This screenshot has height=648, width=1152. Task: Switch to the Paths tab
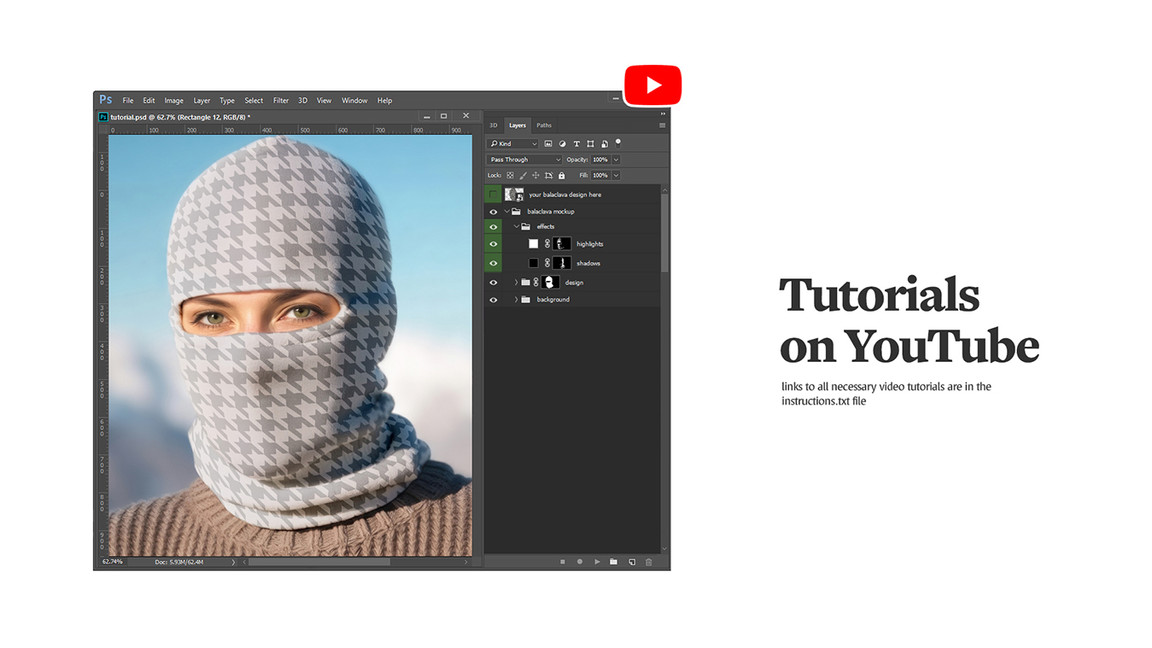coord(544,126)
